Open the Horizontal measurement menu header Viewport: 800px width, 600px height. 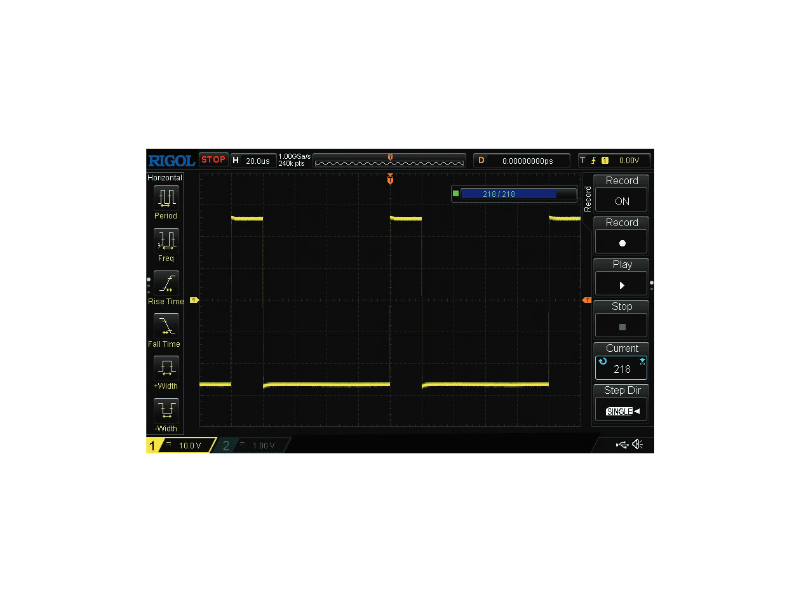pos(166,177)
